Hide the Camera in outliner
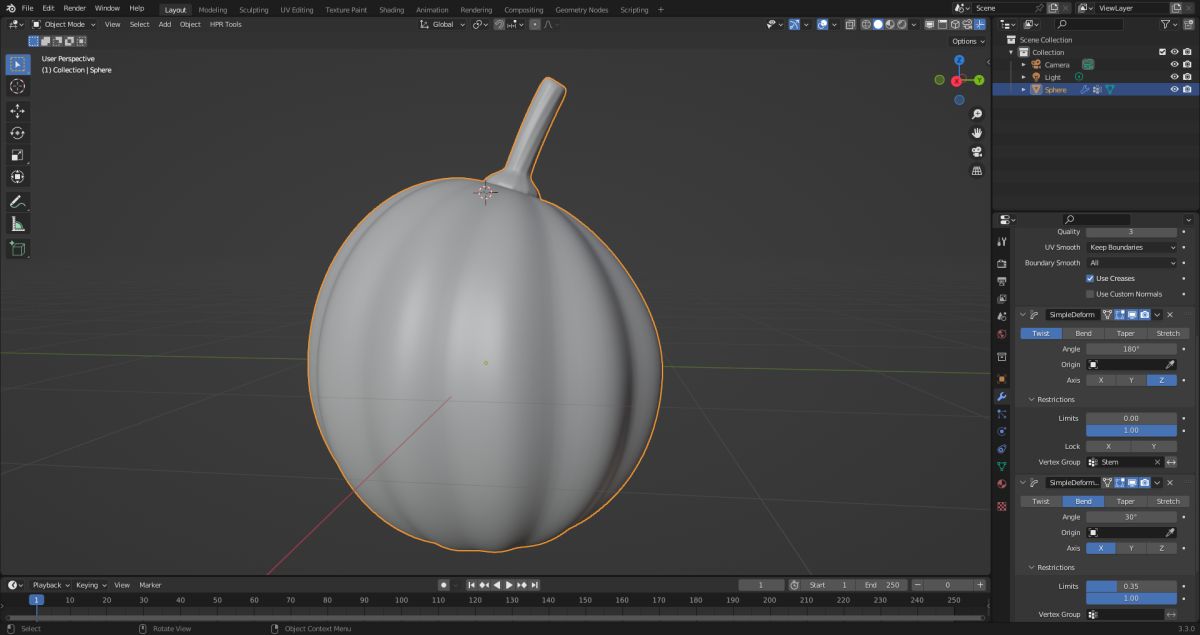Viewport: 1200px width, 635px height. [x=1174, y=64]
